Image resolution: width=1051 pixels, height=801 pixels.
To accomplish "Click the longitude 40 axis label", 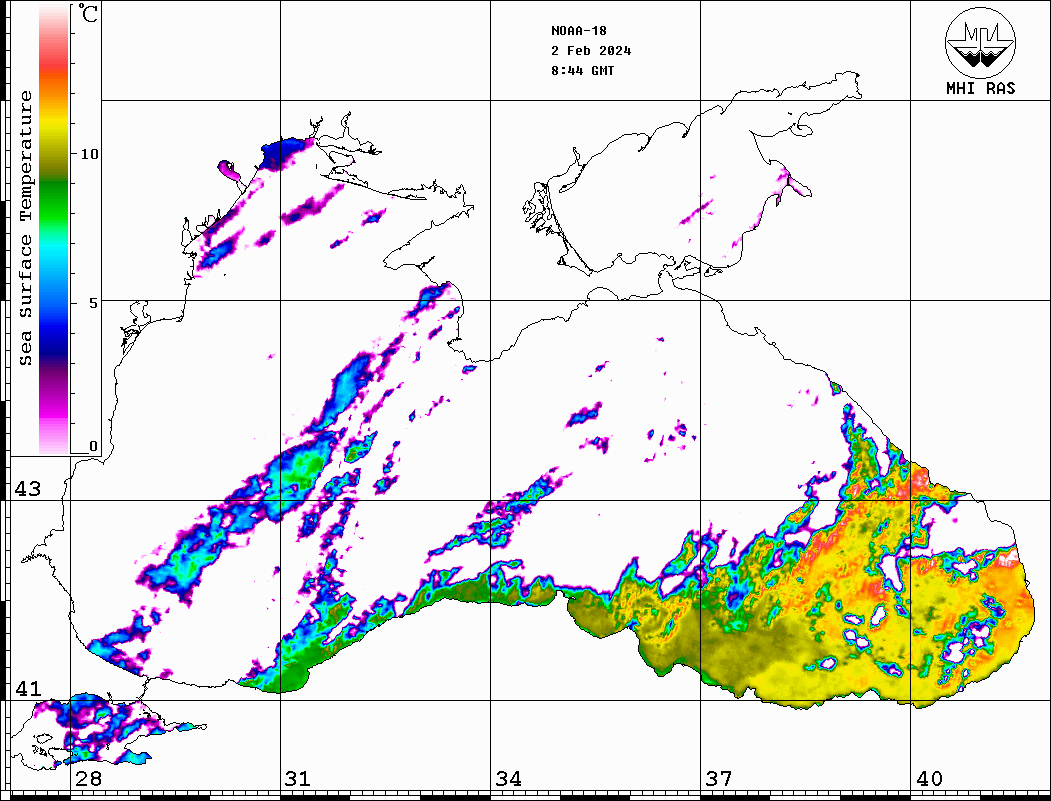I will point(928,779).
